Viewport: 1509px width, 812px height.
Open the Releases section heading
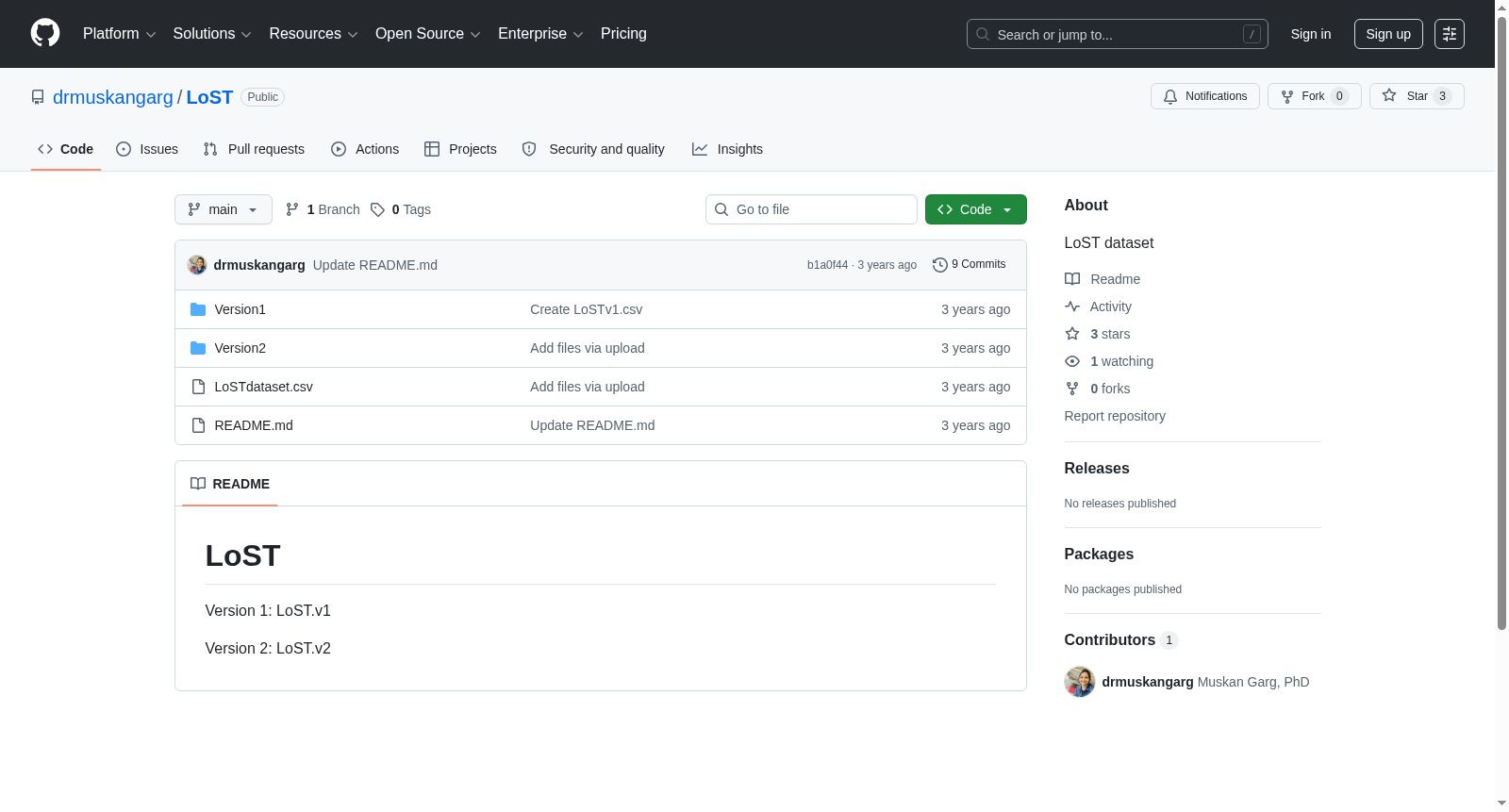coord(1097,469)
